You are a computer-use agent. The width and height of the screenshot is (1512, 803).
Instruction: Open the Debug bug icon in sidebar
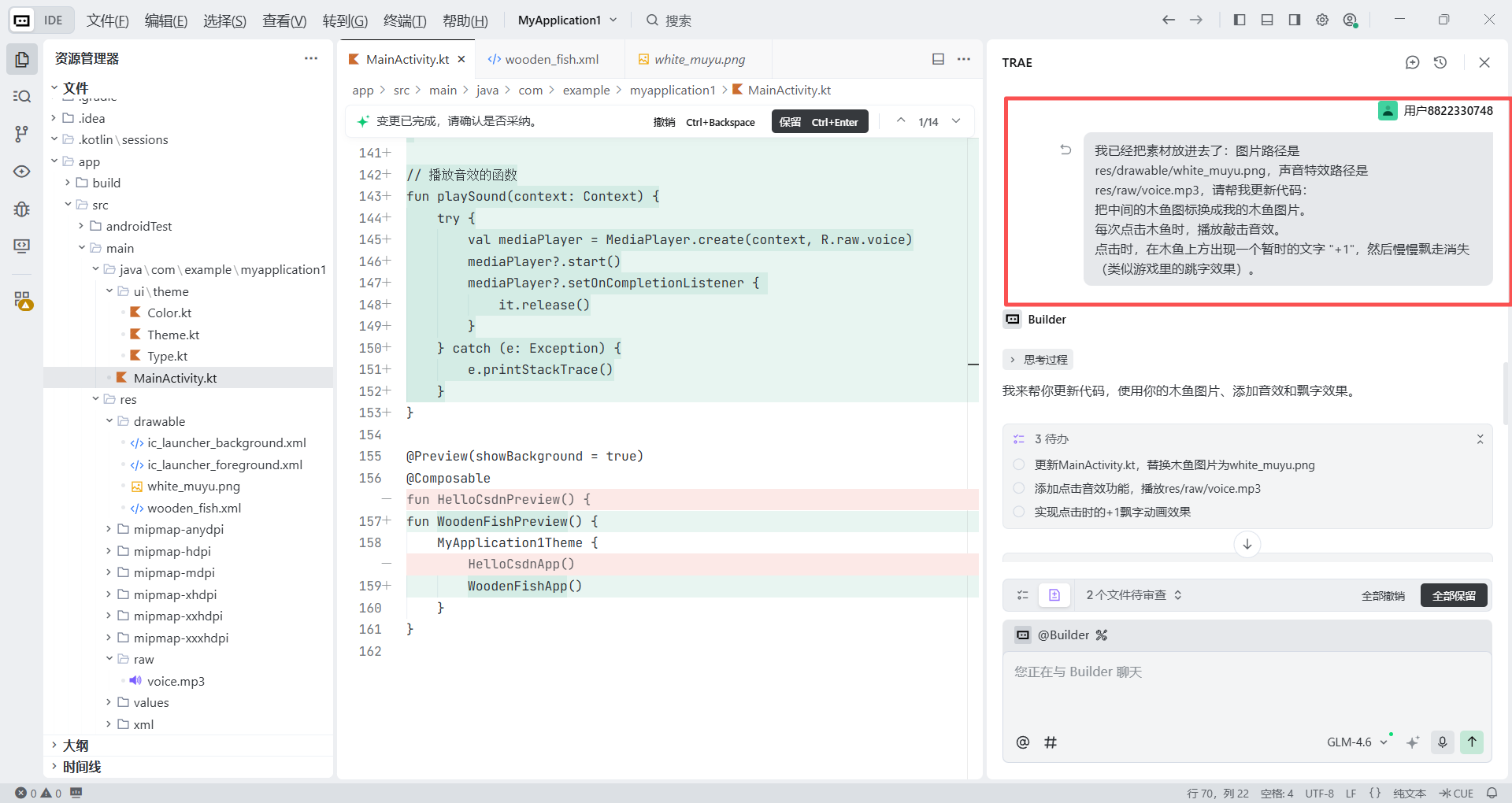coord(22,209)
